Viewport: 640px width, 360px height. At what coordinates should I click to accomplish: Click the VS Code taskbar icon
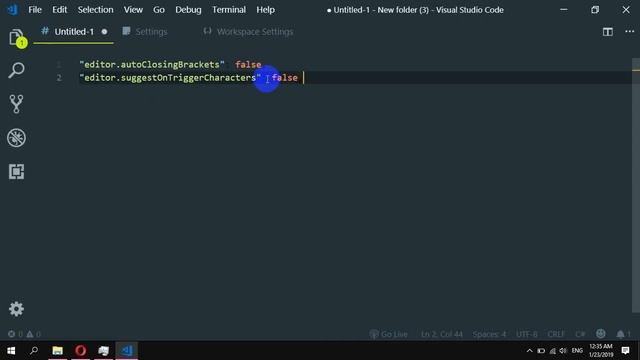pos(127,351)
